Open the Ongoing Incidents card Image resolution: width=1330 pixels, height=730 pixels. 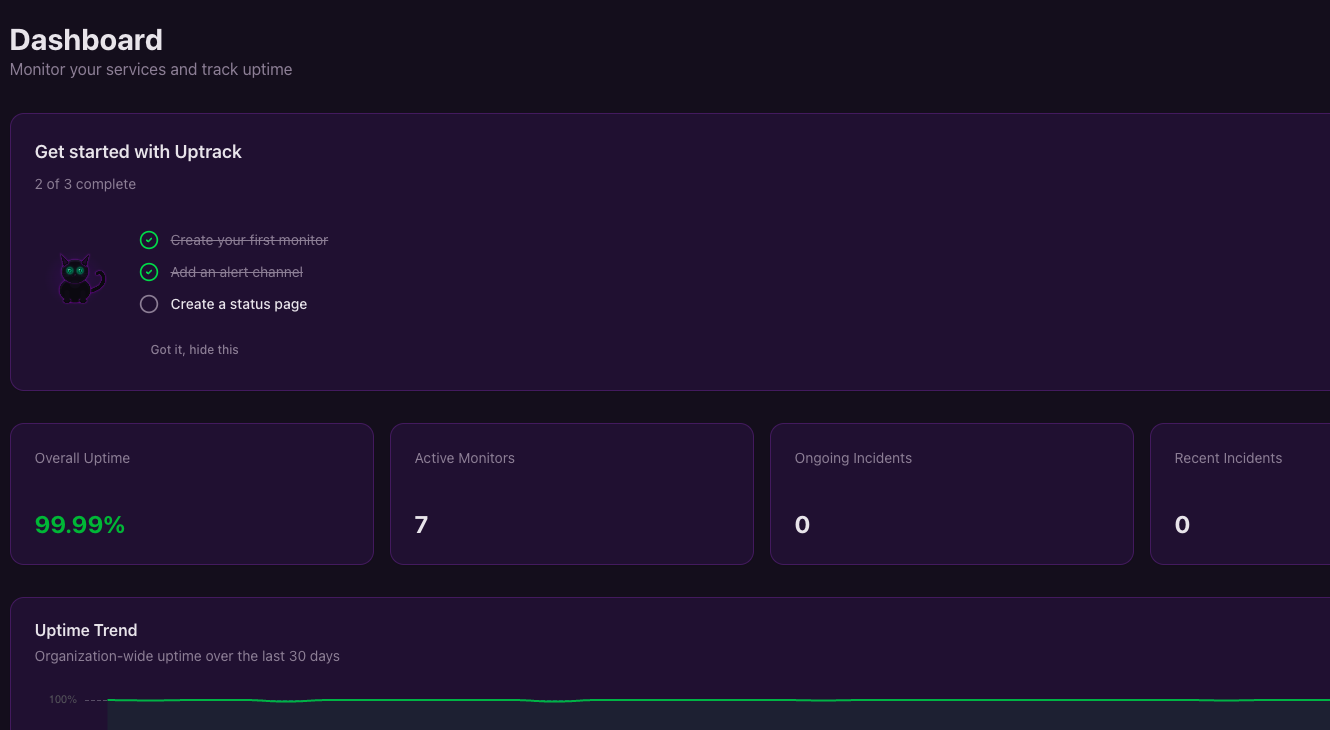[x=951, y=493]
